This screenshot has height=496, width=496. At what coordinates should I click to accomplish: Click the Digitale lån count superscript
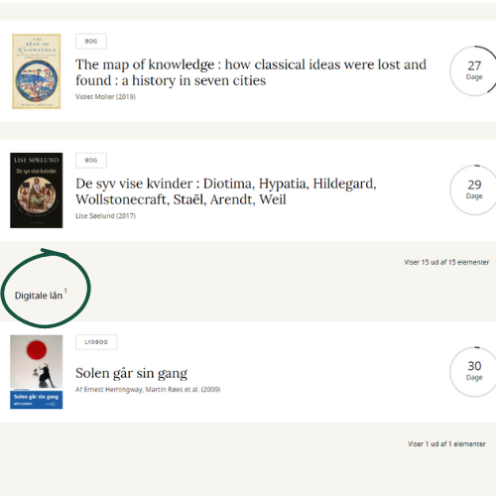(x=66, y=291)
